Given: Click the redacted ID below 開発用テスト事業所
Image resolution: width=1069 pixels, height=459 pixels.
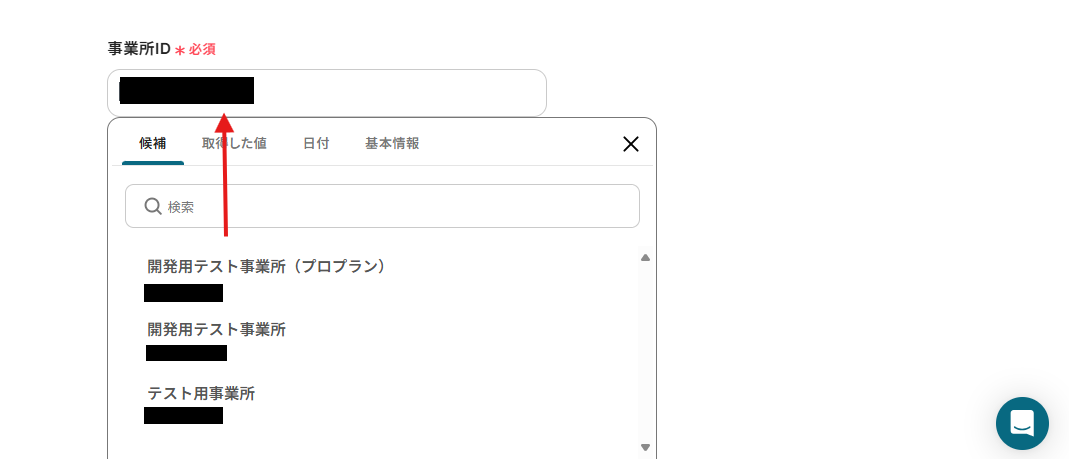Looking at the screenshot, I should tap(186, 353).
